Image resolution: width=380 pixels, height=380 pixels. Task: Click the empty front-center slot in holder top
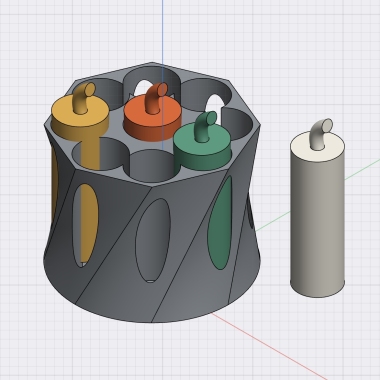(151, 165)
